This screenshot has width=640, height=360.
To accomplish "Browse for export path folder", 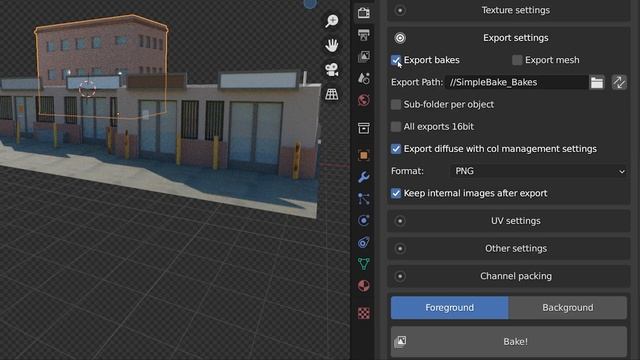I will coord(597,82).
